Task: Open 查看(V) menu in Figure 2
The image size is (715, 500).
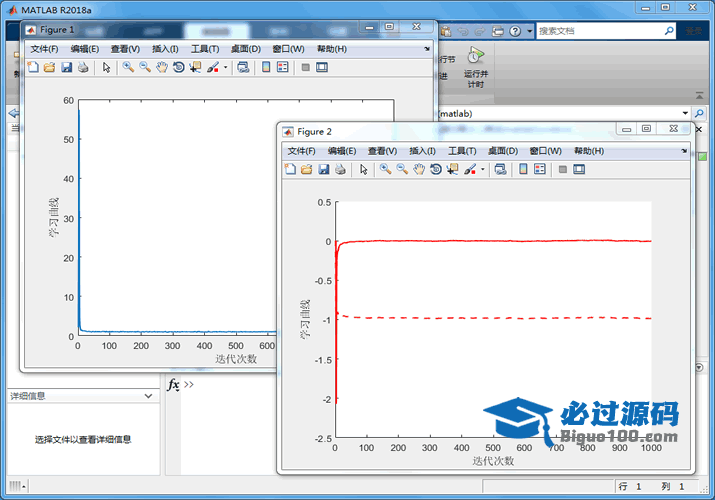Action: pos(383,151)
